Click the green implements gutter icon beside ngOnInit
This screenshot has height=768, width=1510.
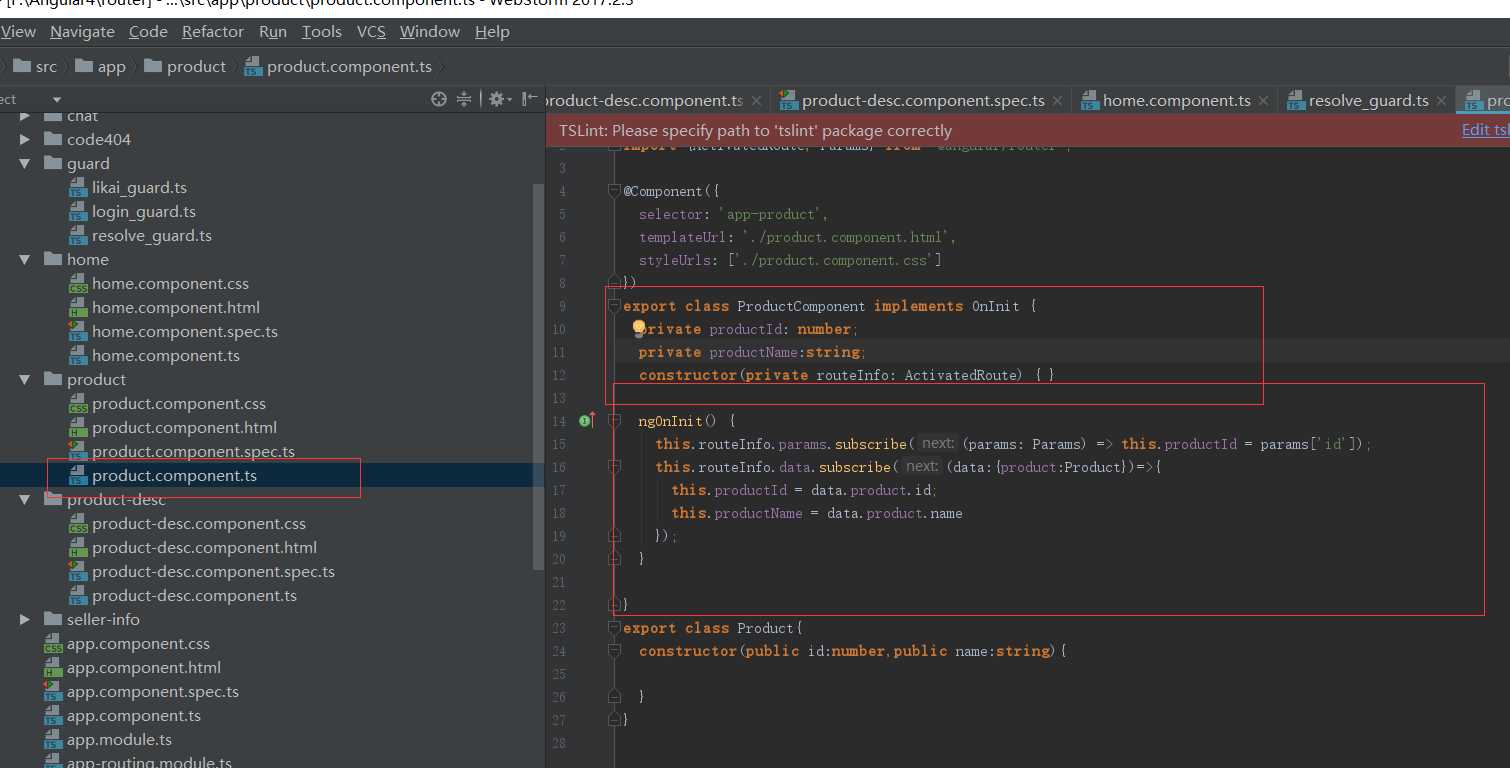(586, 421)
